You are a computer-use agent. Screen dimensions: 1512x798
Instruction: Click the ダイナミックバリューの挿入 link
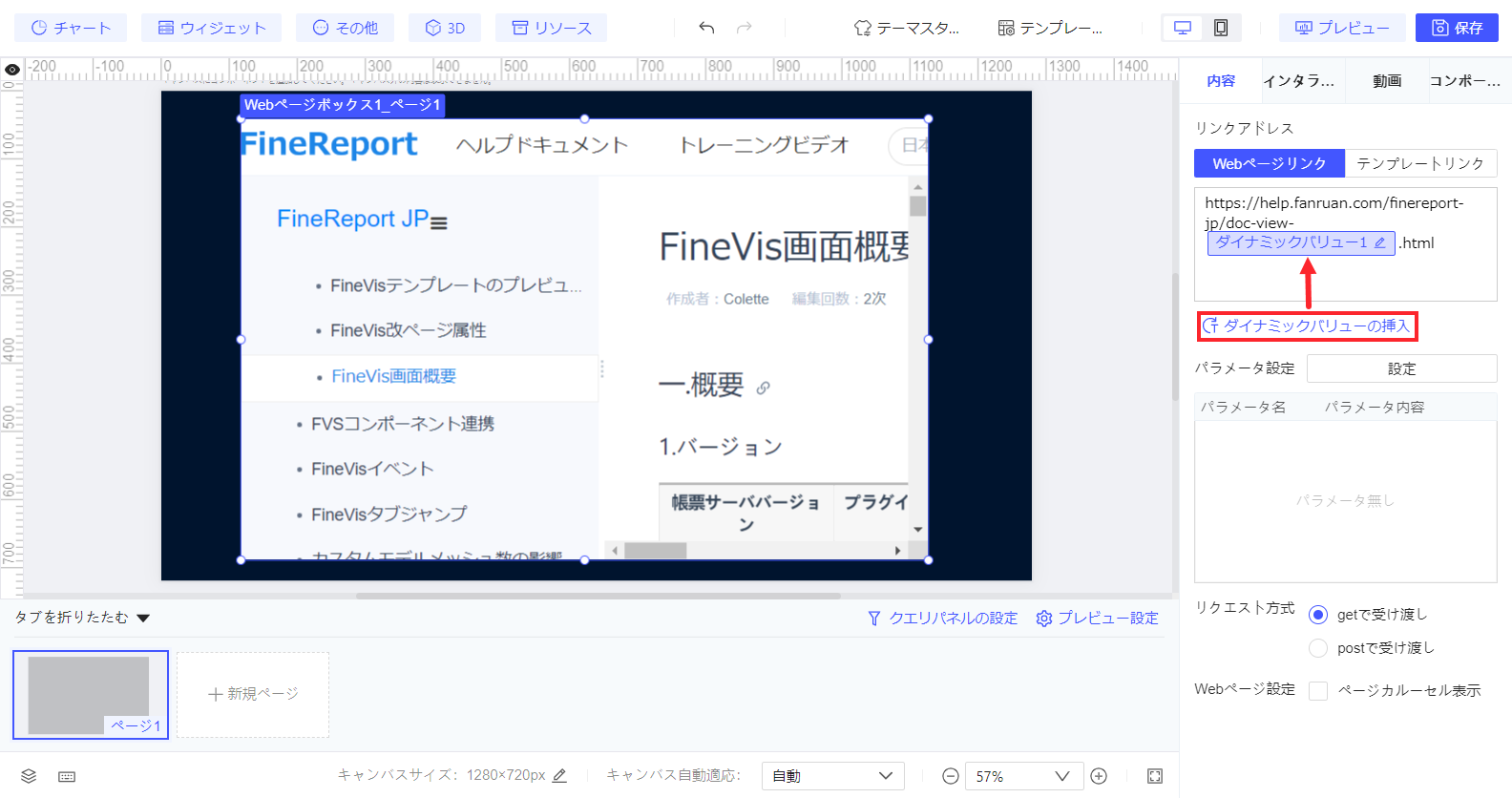tap(1307, 326)
